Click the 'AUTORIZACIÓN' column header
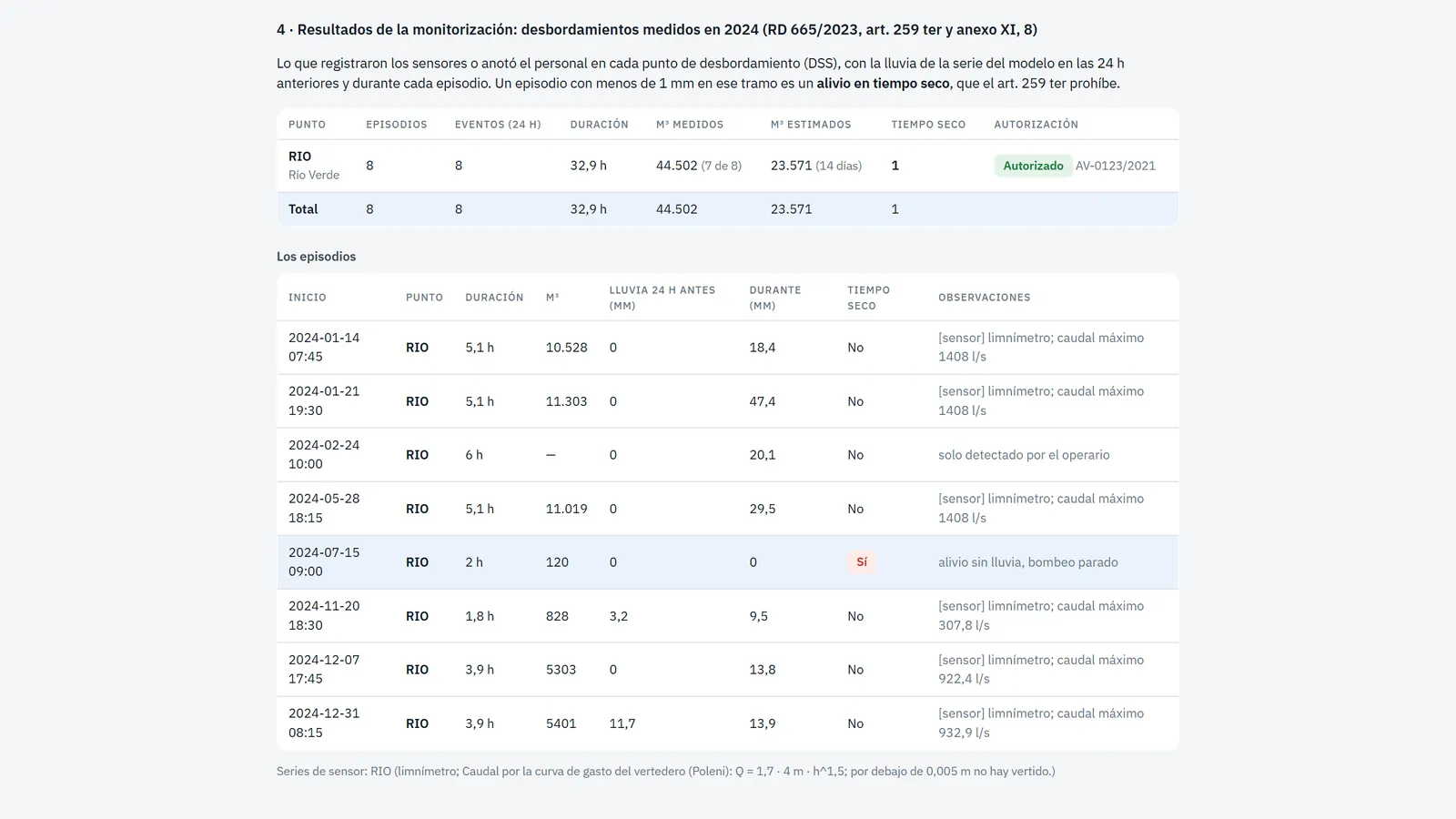The height and width of the screenshot is (819, 1456). coord(1036,125)
